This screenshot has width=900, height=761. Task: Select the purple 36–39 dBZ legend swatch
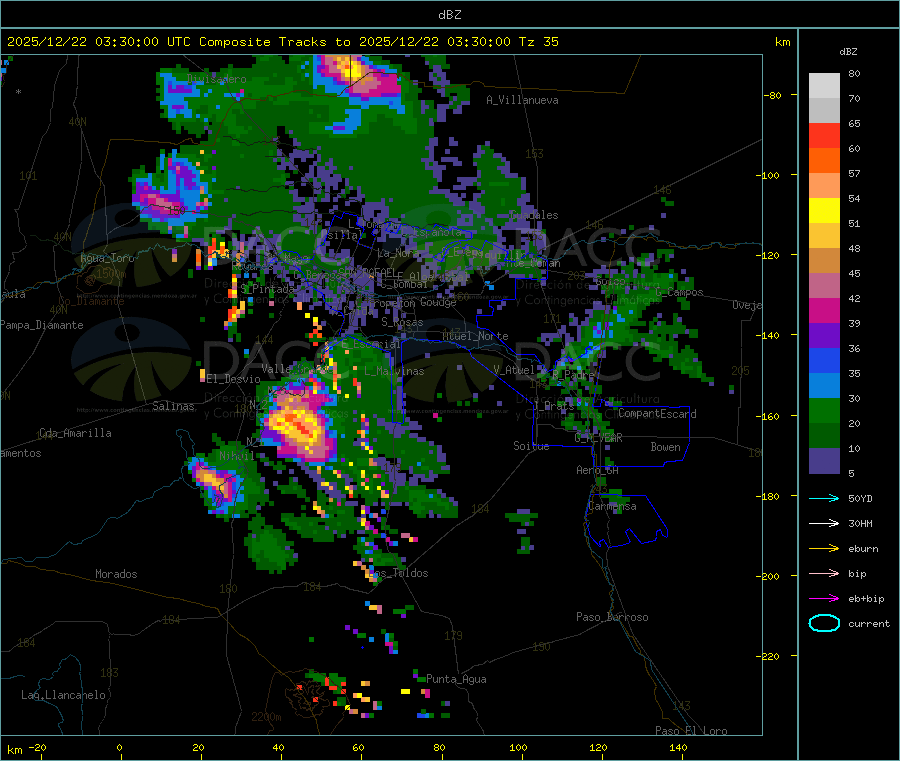tap(824, 336)
